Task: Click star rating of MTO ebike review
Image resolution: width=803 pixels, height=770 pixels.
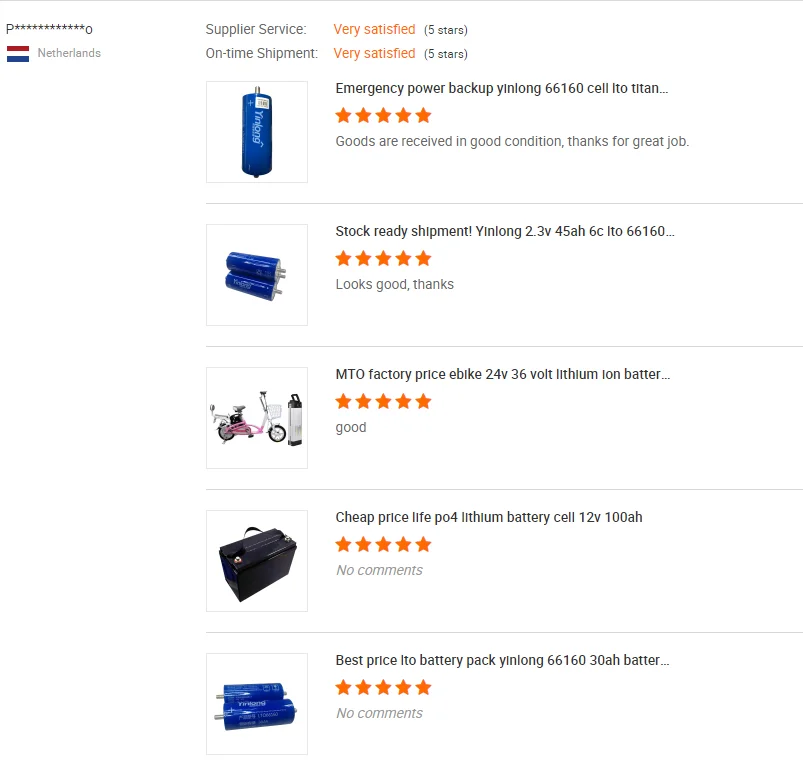Action: (384, 401)
